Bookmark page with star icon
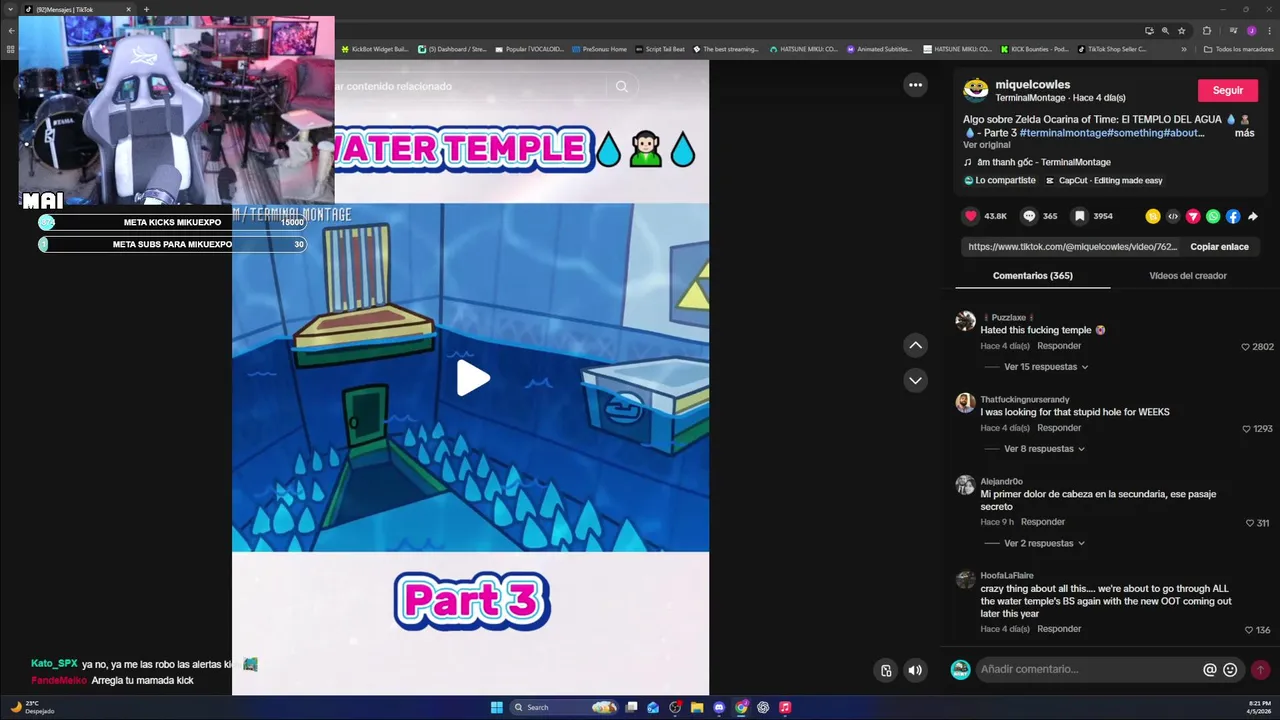 pos(1181,31)
